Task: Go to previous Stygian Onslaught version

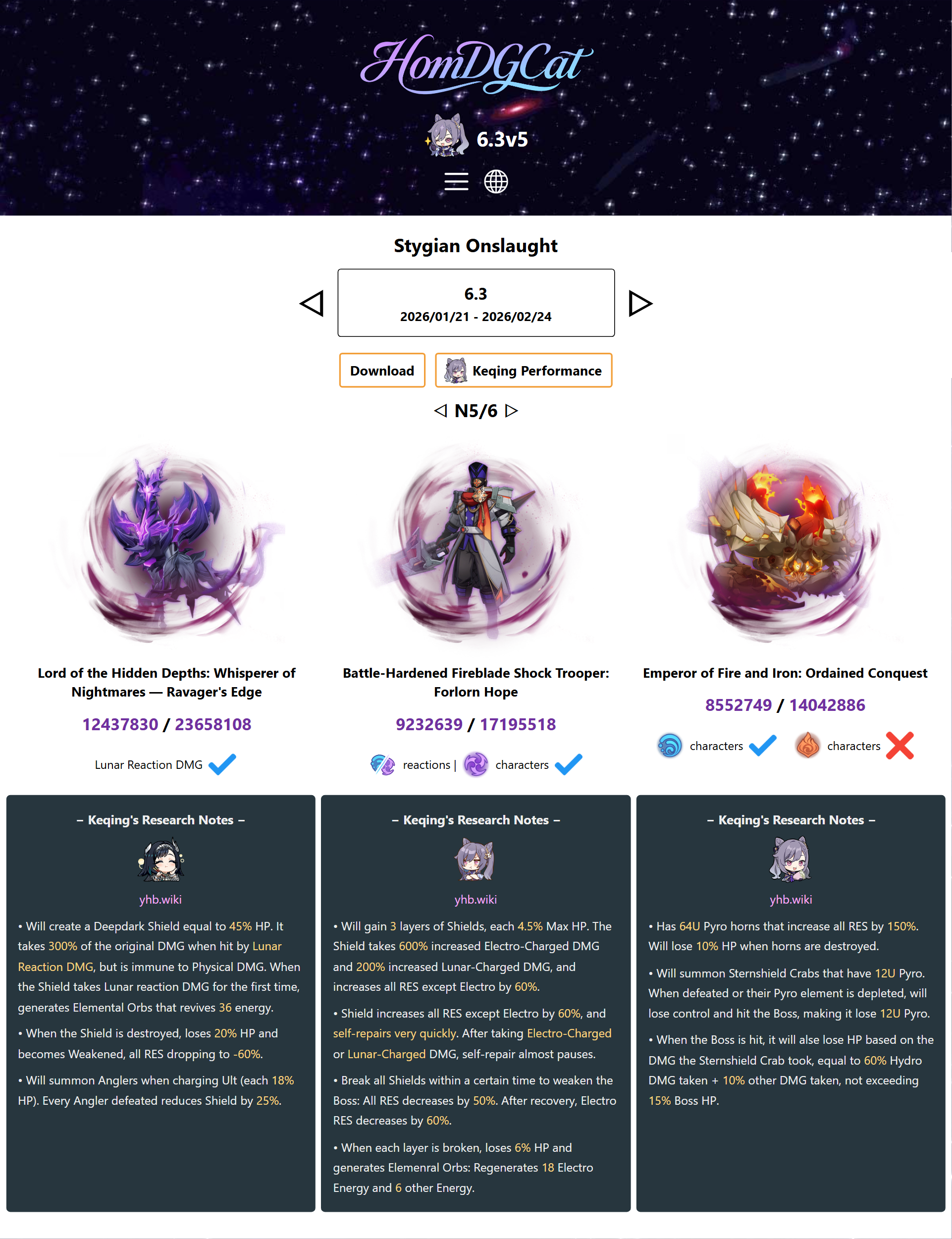Action: (312, 303)
